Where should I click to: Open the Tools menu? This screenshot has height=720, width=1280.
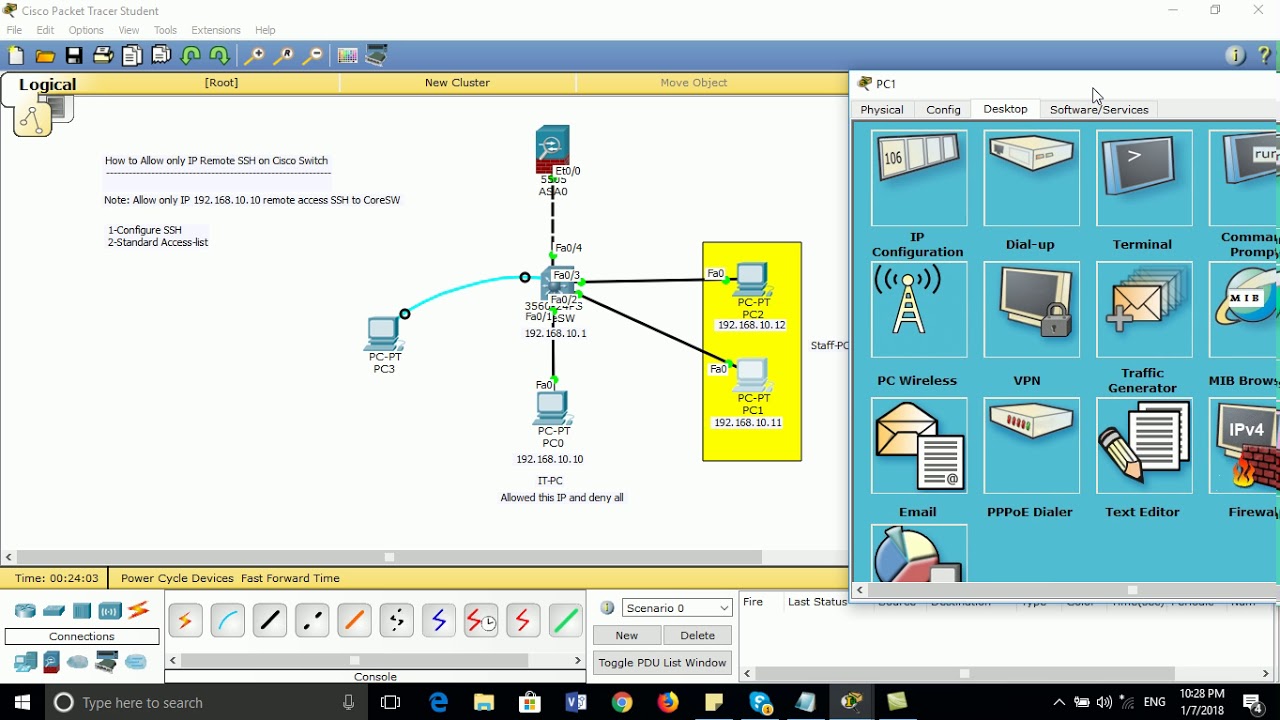tap(165, 30)
